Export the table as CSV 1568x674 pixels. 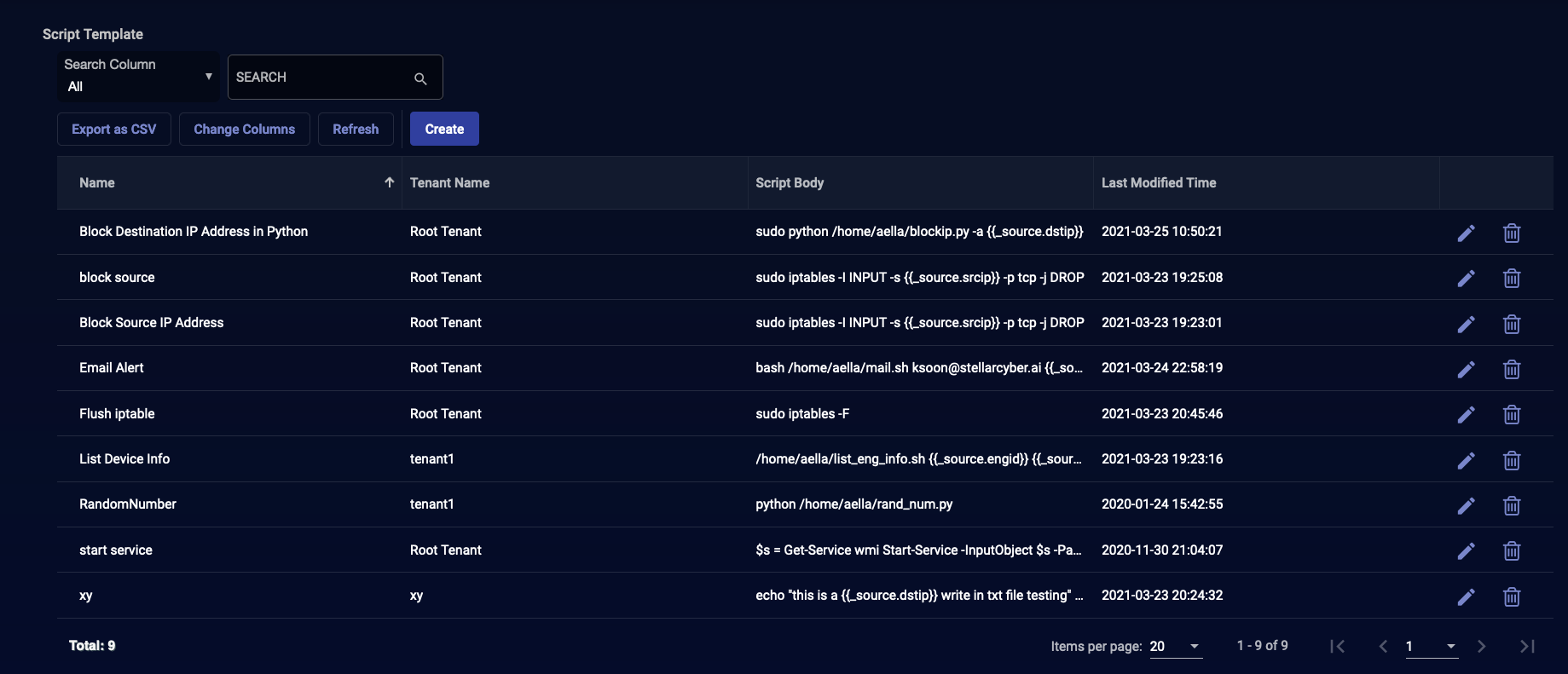[x=114, y=129]
